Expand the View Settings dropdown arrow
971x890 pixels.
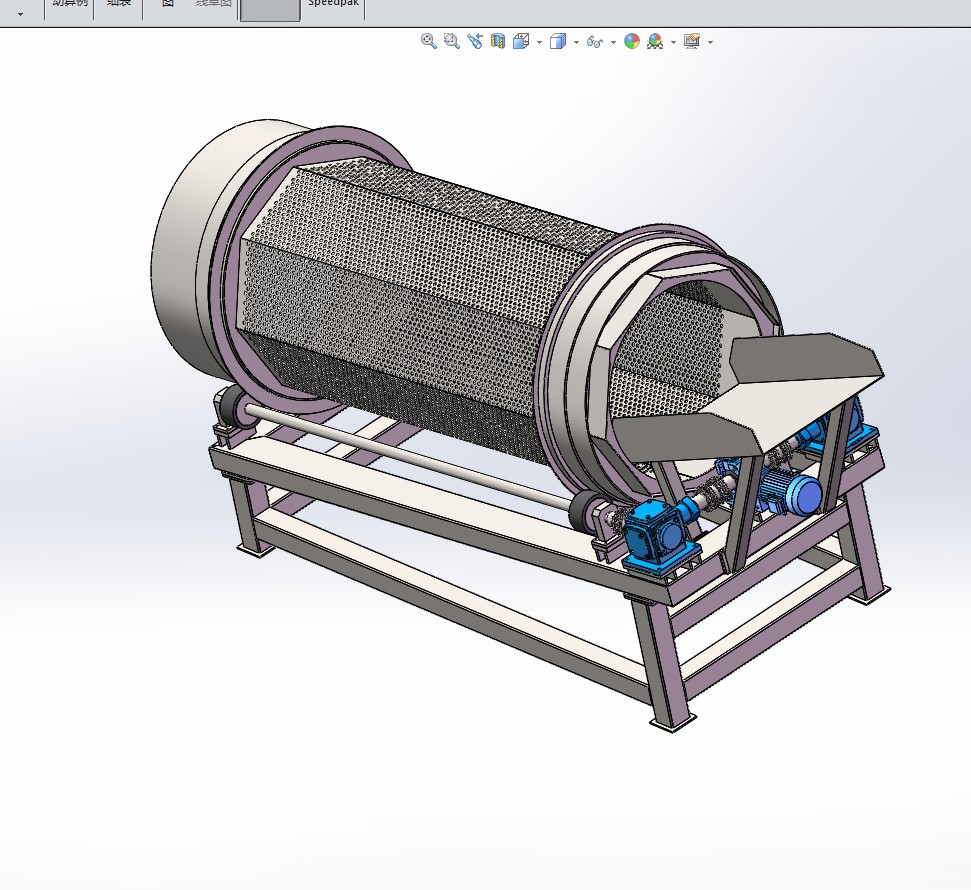pyautogui.click(x=709, y=43)
